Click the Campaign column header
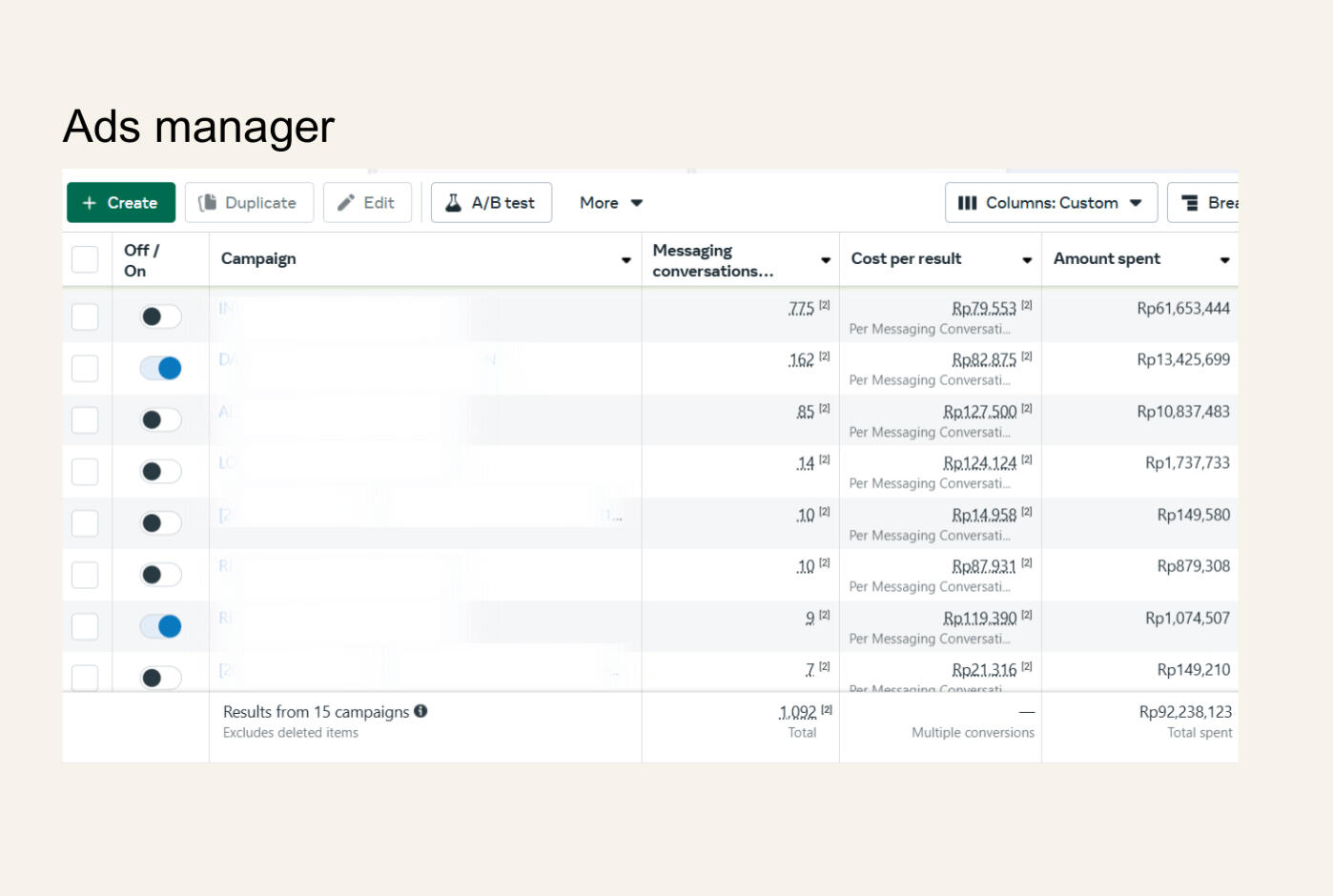 (x=258, y=259)
